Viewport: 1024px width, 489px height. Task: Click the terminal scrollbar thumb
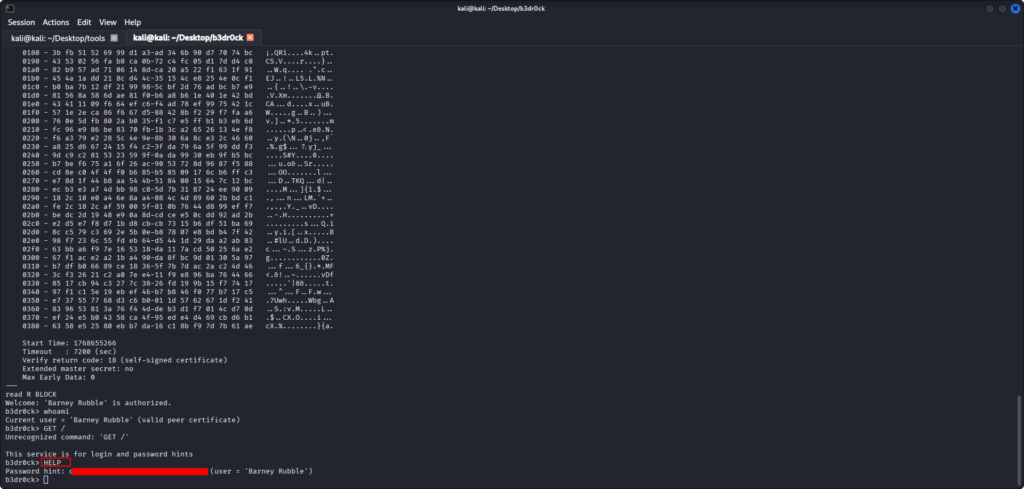[1019, 438]
